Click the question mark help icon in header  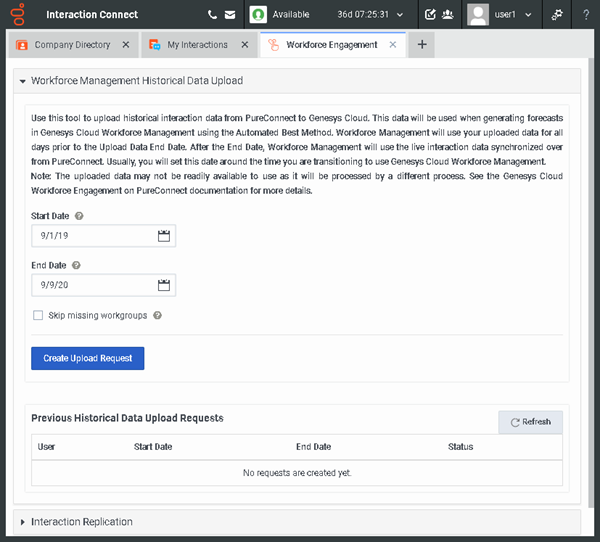[x=585, y=15]
